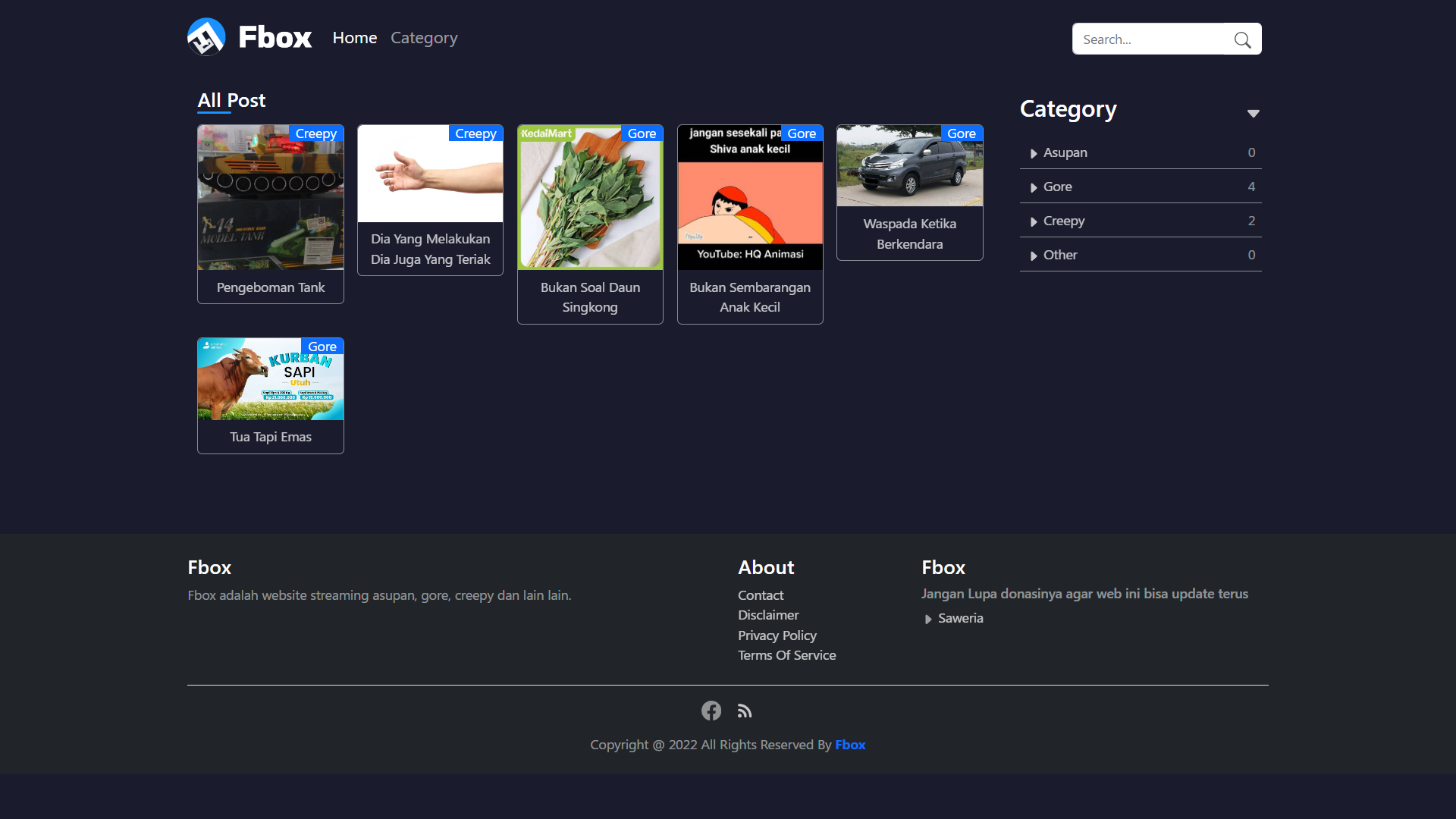The width and height of the screenshot is (1456, 819).
Task: Go to the Home menu item
Action: (354, 38)
